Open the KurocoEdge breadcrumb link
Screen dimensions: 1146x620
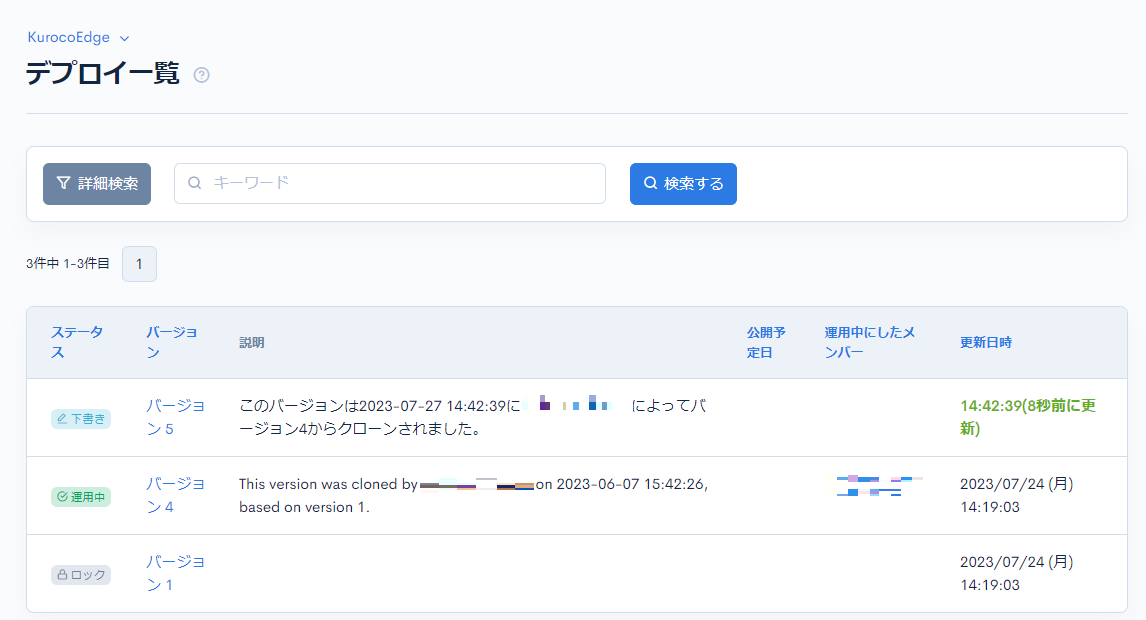point(69,37)
